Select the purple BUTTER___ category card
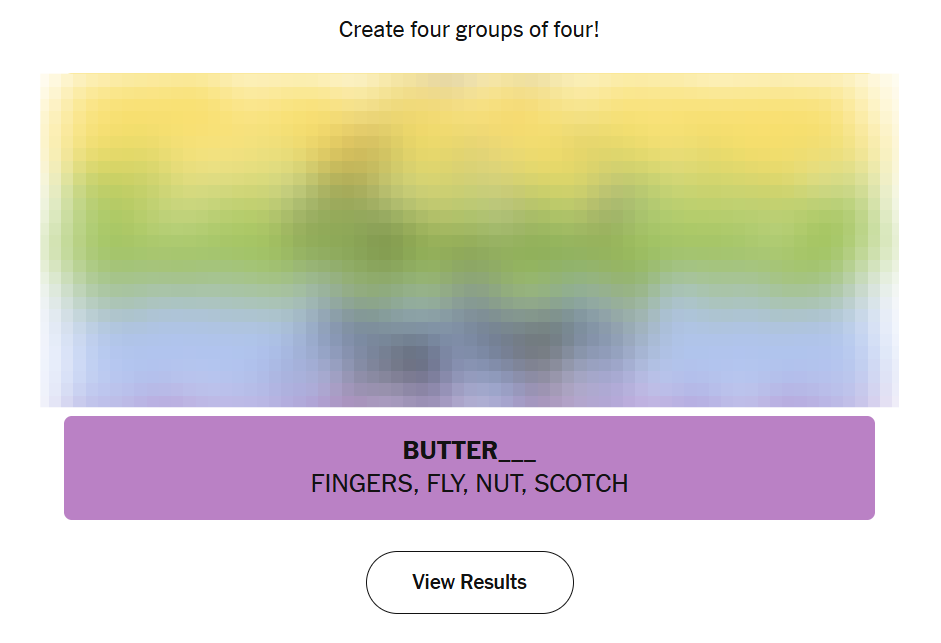The height and width of the screenshot is (643, 941). 469,468
